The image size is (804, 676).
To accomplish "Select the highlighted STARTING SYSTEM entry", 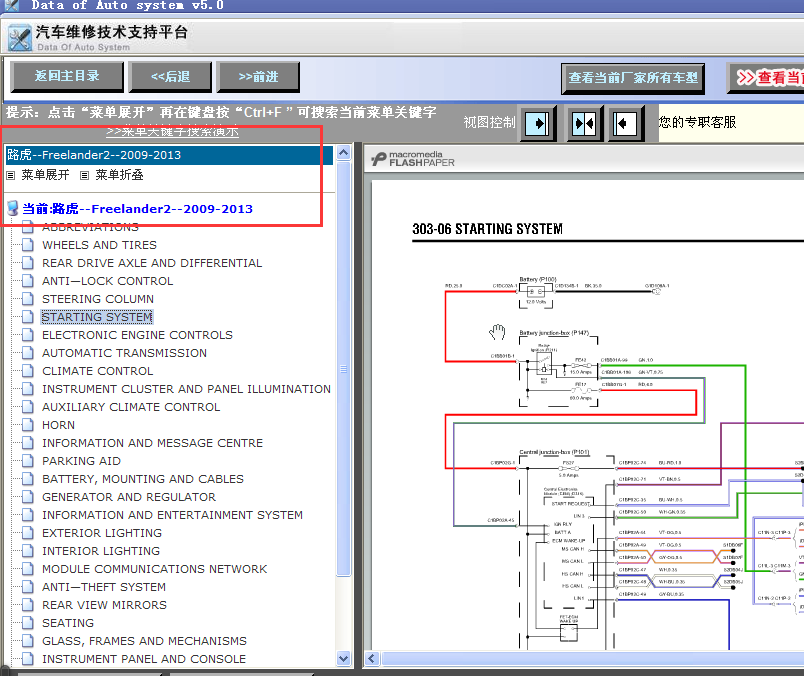I will (97, 317).
